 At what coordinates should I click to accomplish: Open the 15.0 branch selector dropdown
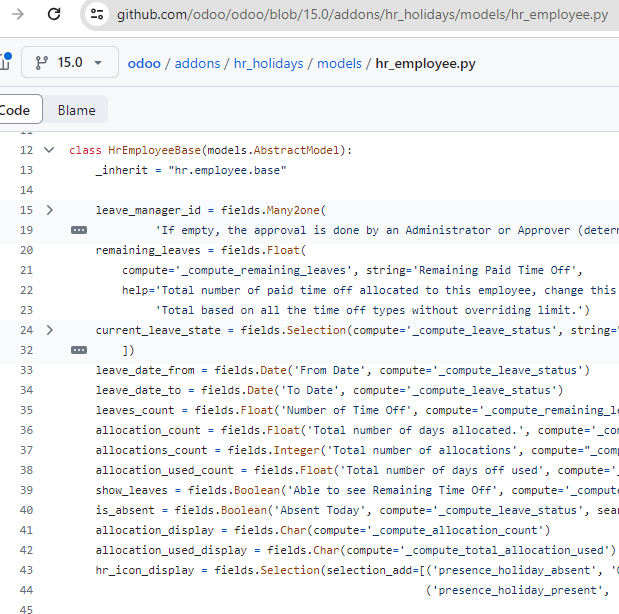(x=70, y=62)
